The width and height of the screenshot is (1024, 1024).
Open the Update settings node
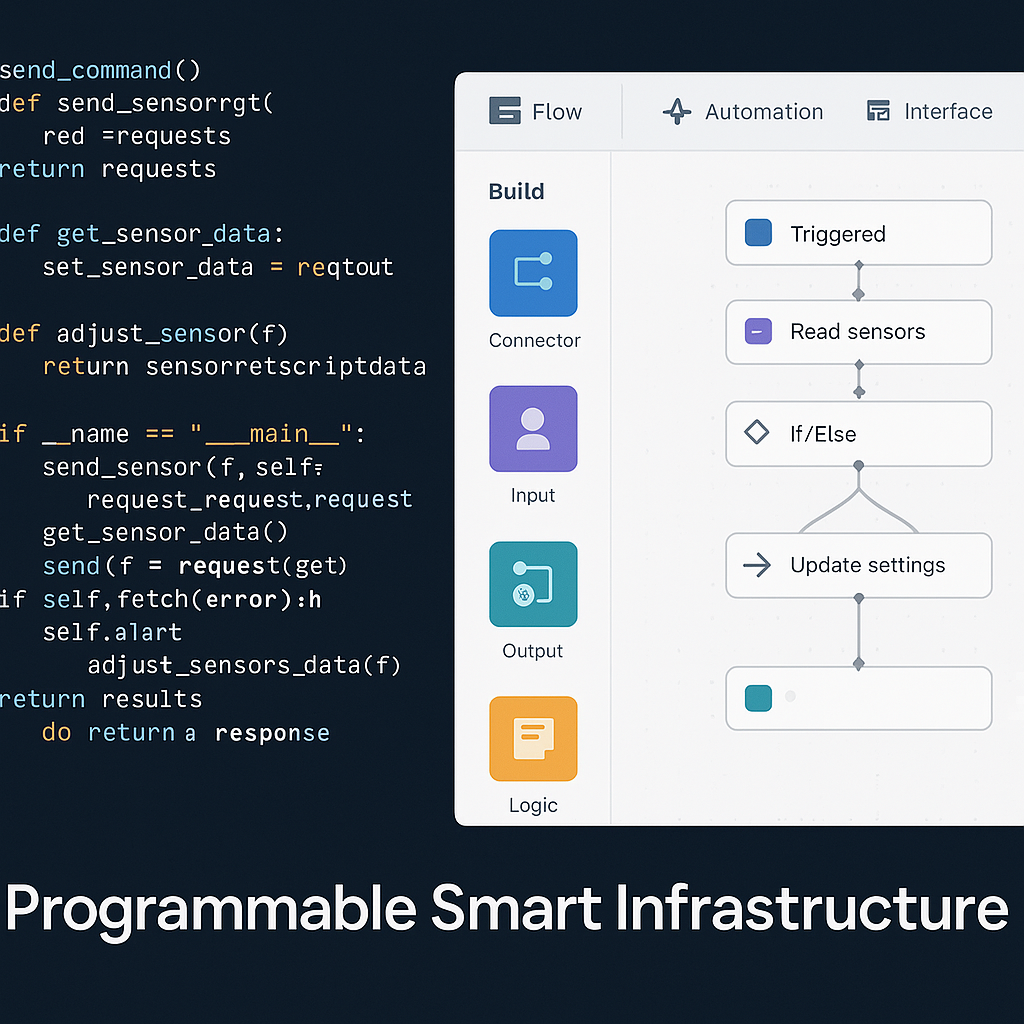[858, 565]
